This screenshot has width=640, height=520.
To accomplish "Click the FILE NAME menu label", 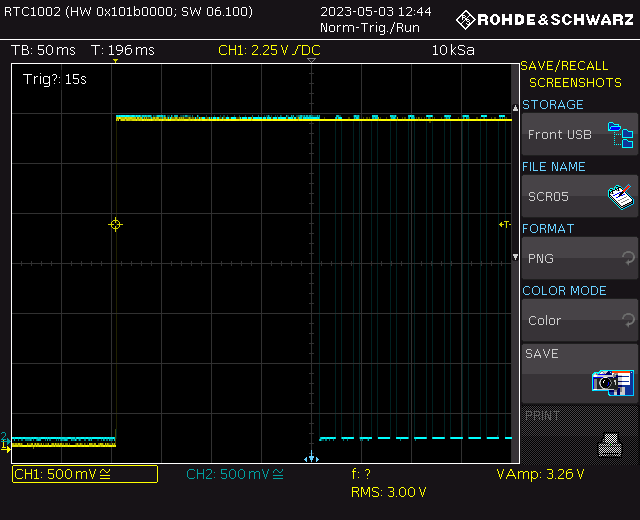I will pos(554,167).
